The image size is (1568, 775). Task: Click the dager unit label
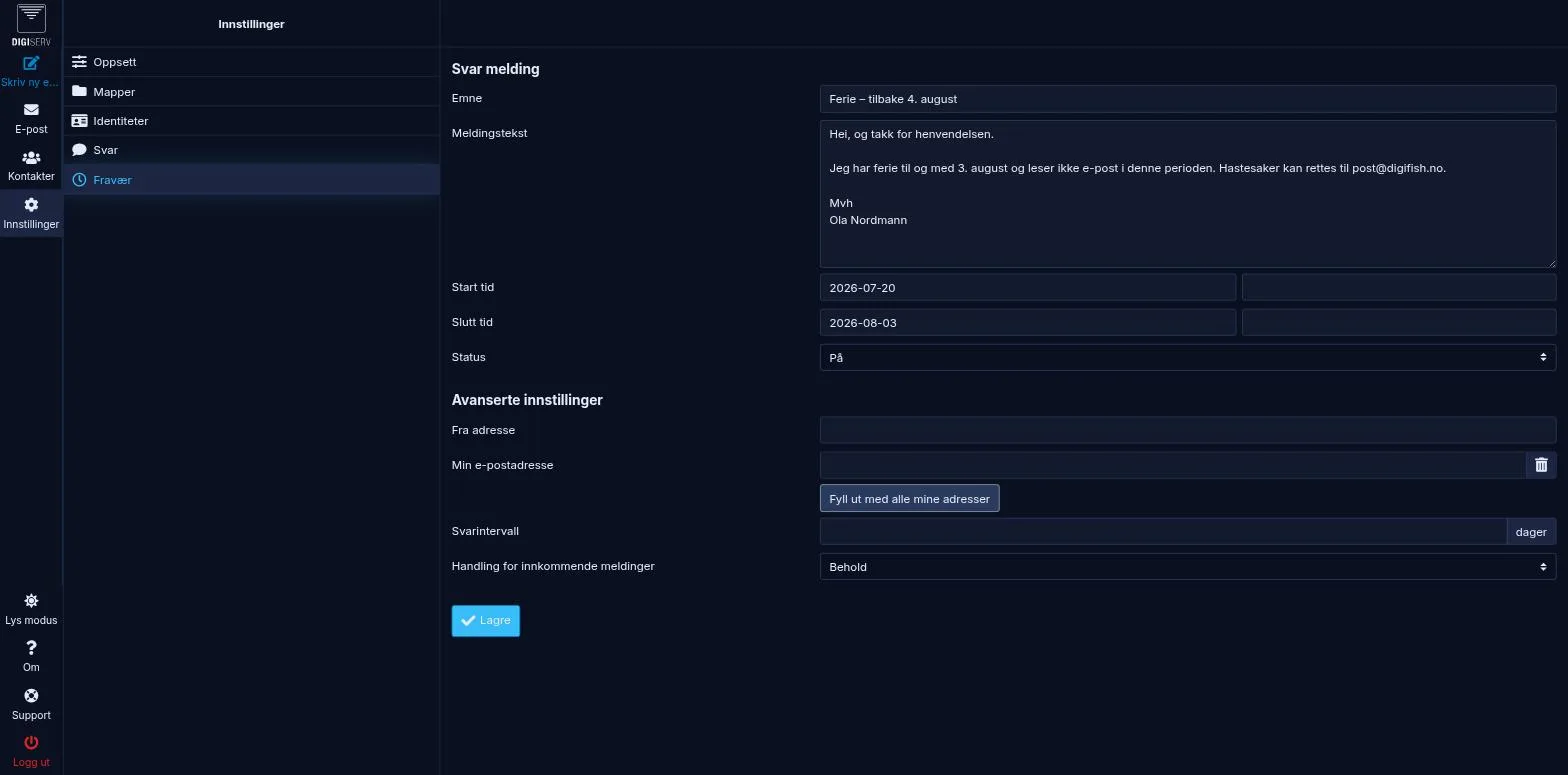click(x=1531, y=532)
